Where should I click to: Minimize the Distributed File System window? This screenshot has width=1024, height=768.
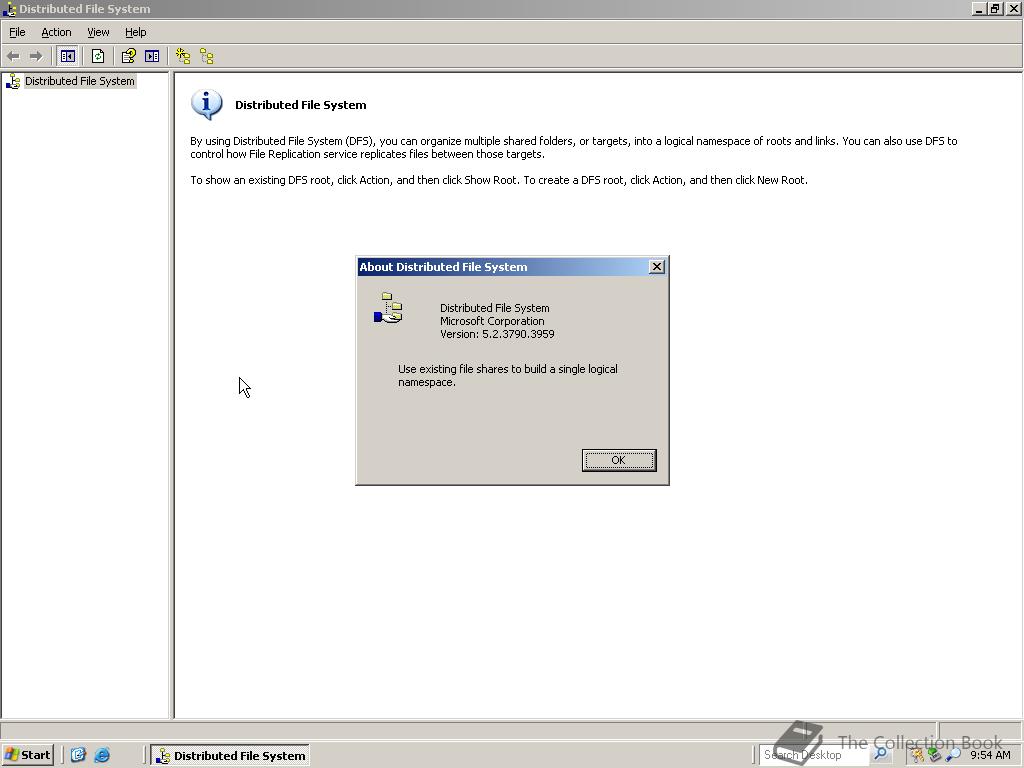coord(978,8)
